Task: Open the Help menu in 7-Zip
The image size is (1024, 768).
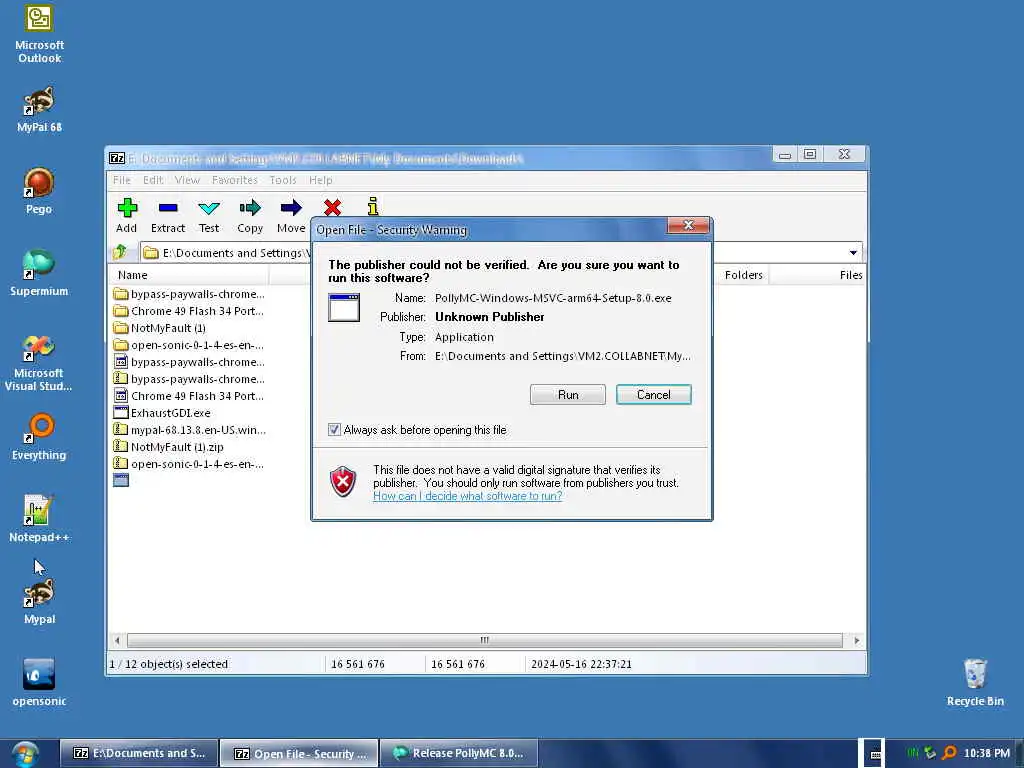Action: (321, 180)
